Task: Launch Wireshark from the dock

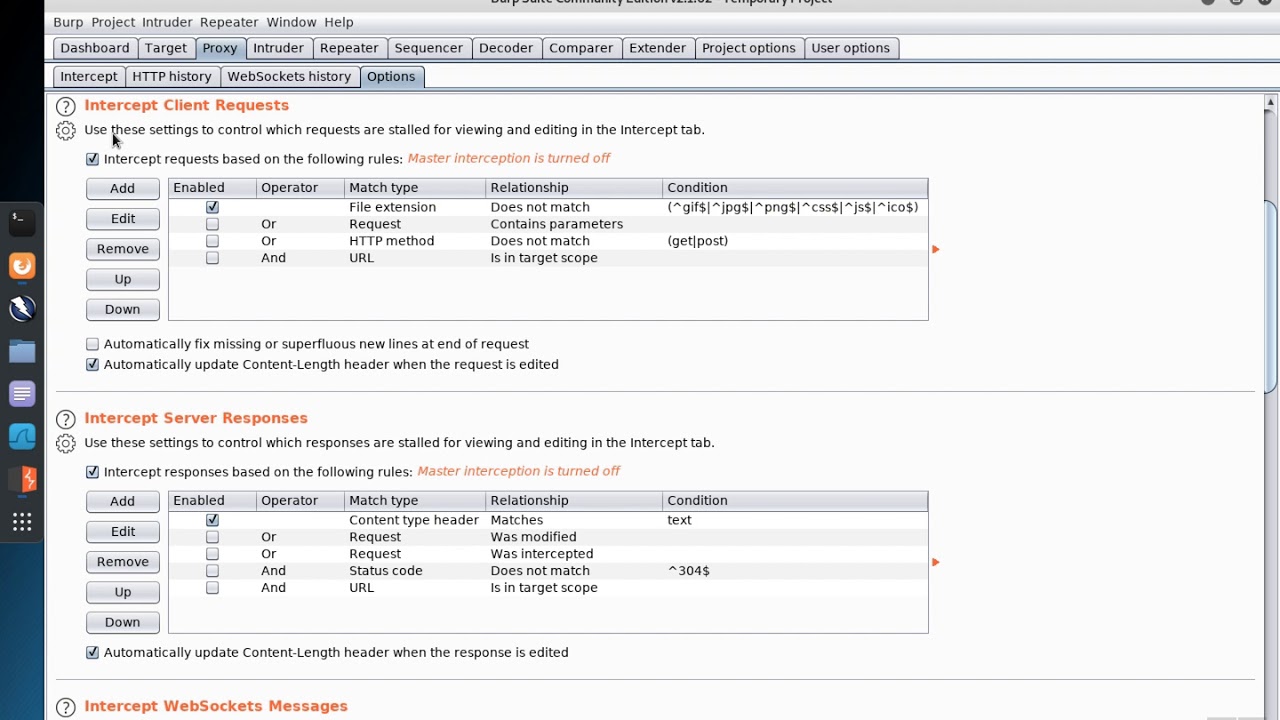Action: click(22, 437)
